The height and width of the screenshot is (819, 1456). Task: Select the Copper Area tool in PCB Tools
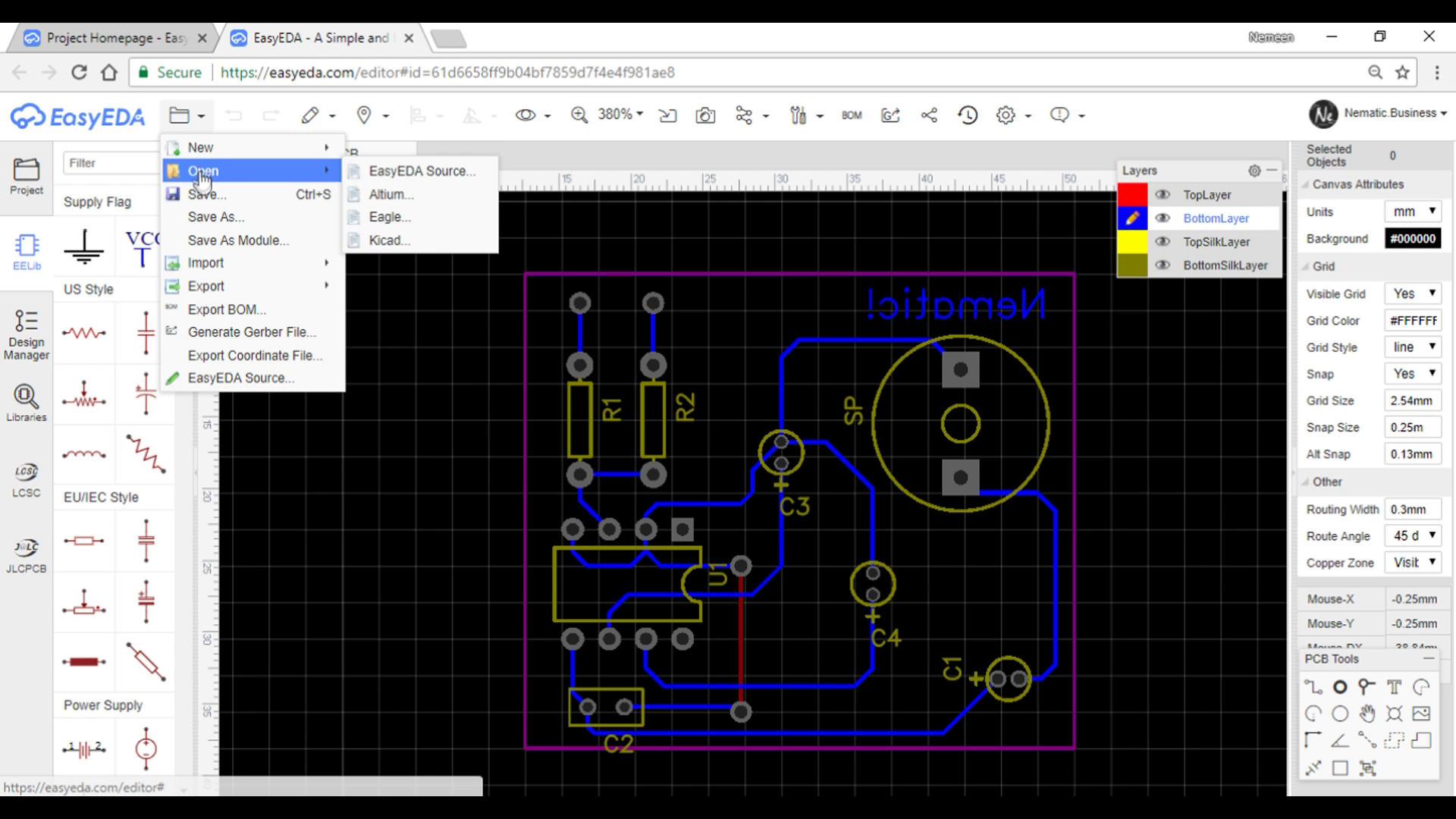[x=1394, y=740]
